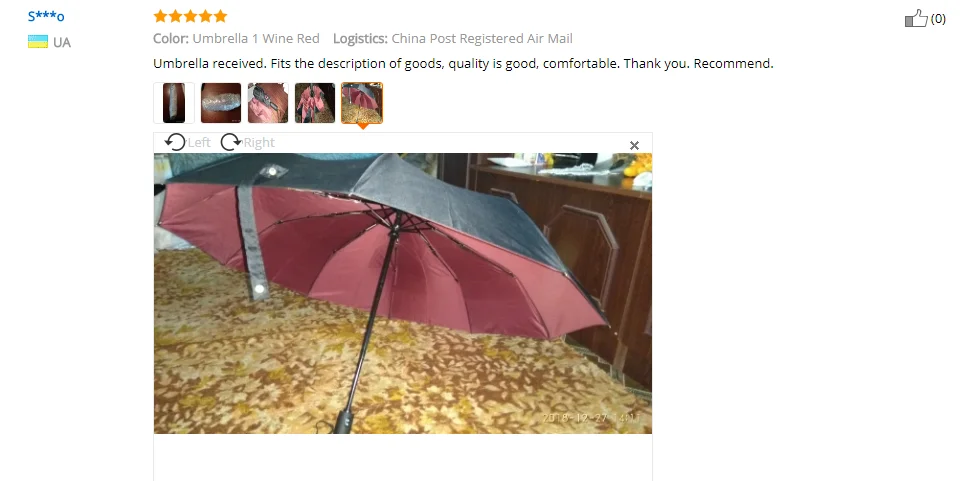The image size is (971, 481).
Task: Open reviewer S***o's profile link
Action: (46, 16)
